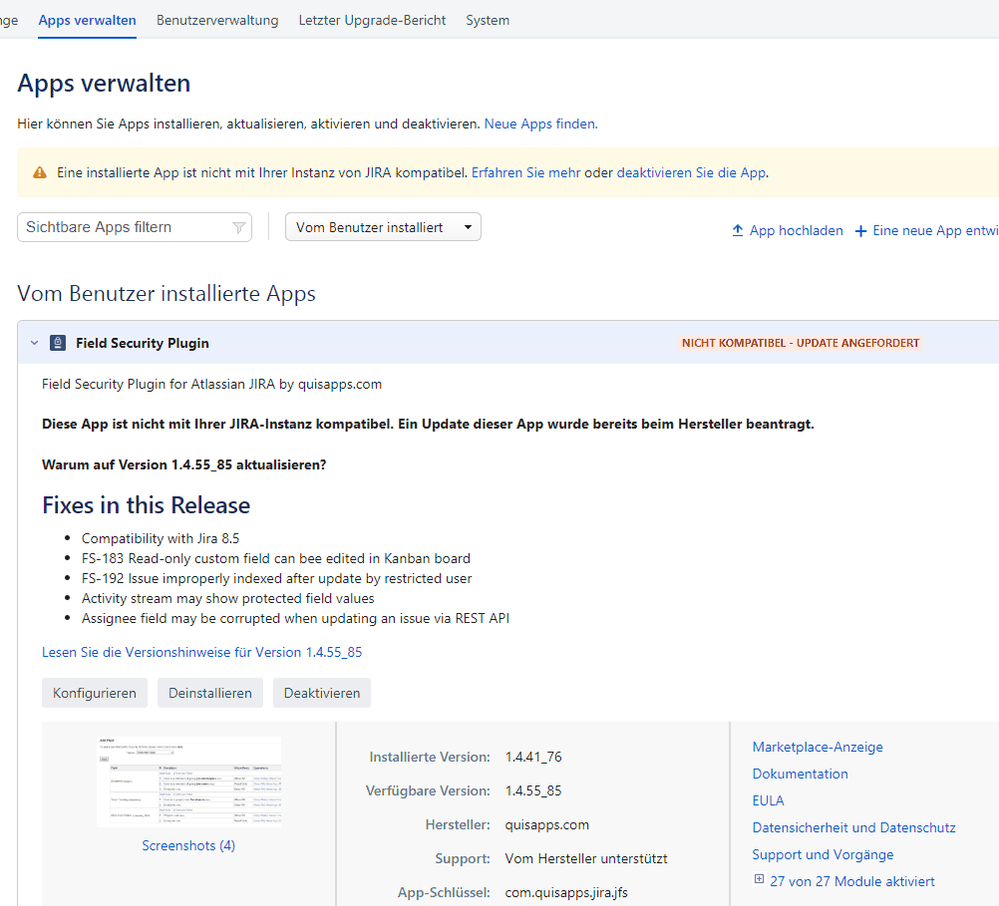The height and width of the screenshot is (906, 999).
Task: Select Vom Hersteller unterstützt text
Action: point(586,858)
